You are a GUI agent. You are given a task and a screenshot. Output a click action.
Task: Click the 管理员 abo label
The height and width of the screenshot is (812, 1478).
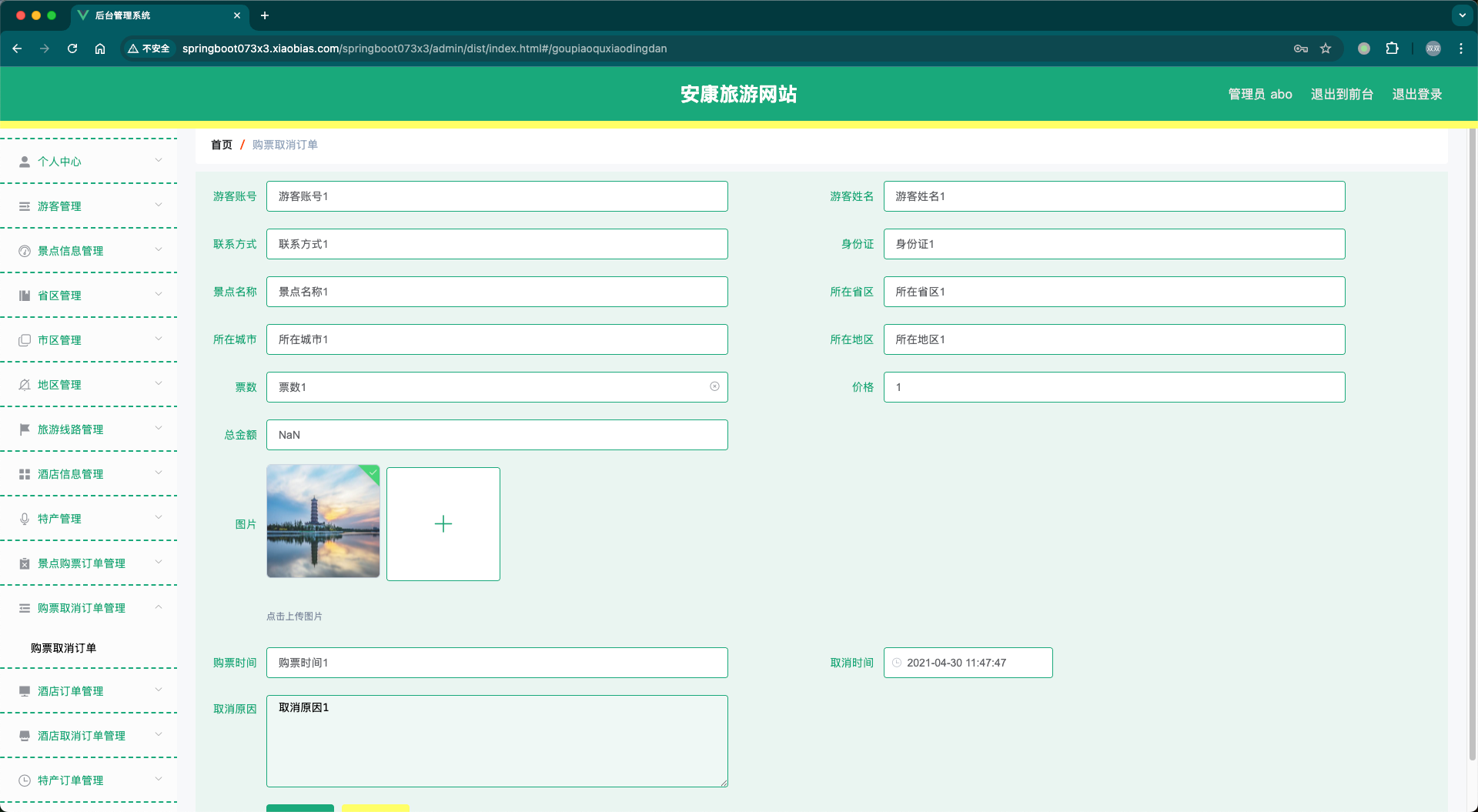[1260, 94]
